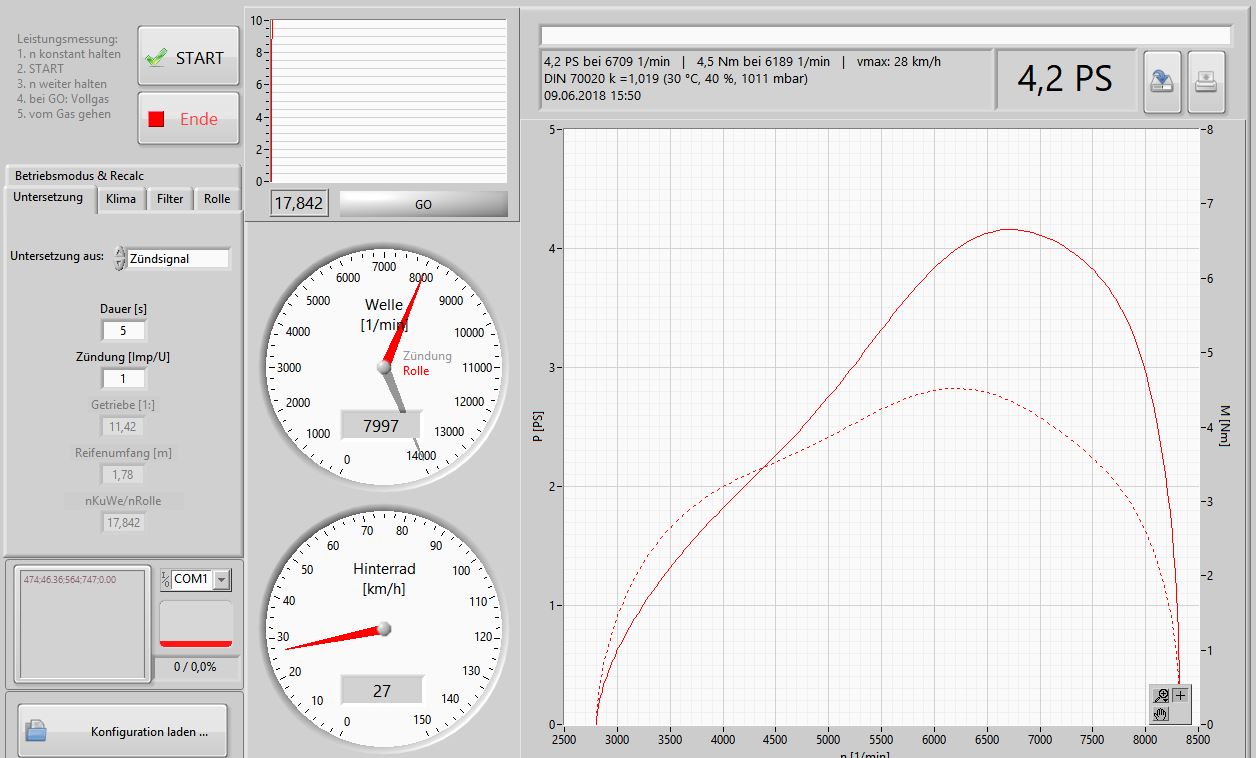This screenshot has height=758, width=1256.
Task: Click the I/O glyph beside COM1
Action: click(166, 580)
